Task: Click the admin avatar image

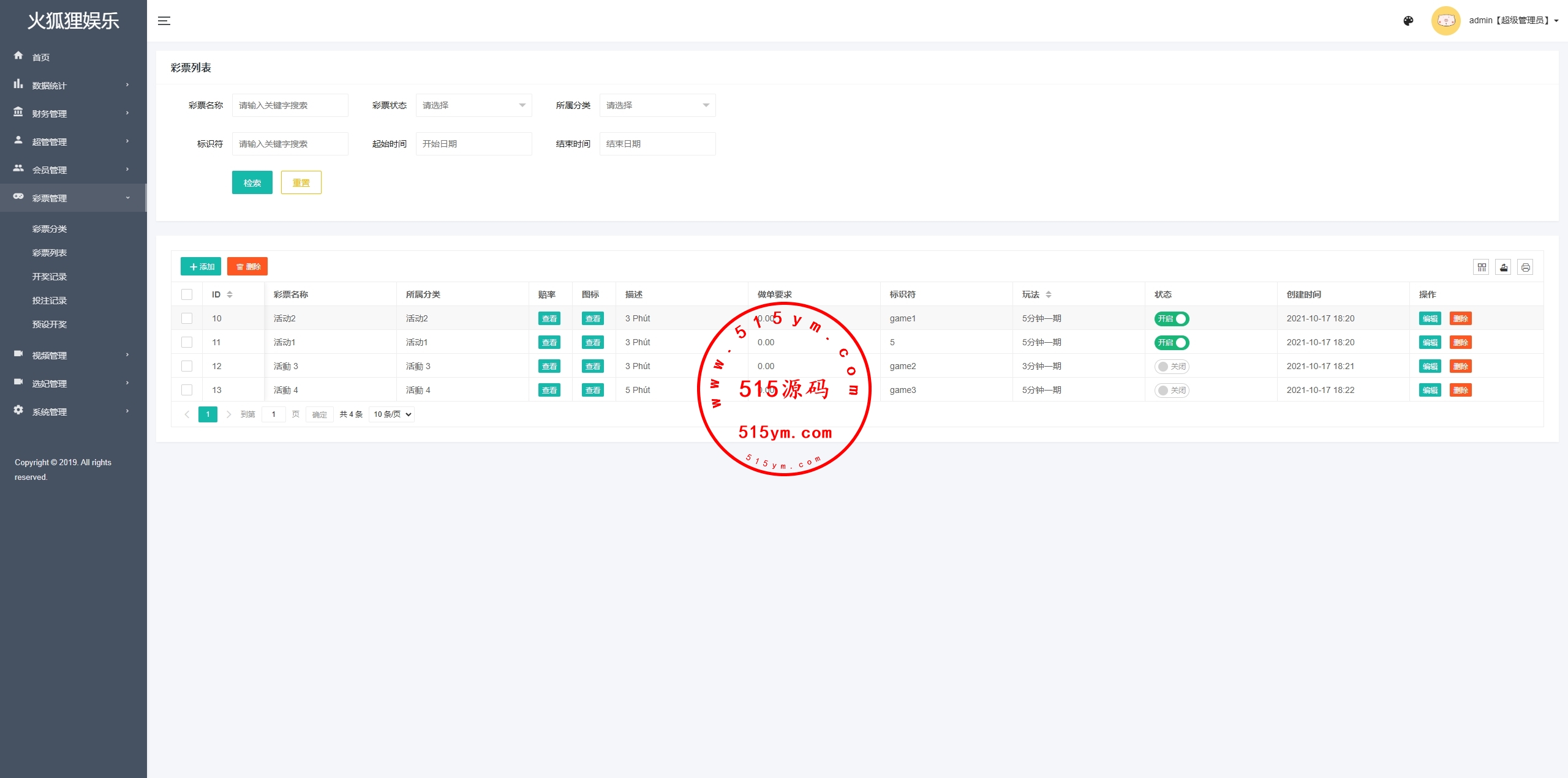Action: point(1445,21)
